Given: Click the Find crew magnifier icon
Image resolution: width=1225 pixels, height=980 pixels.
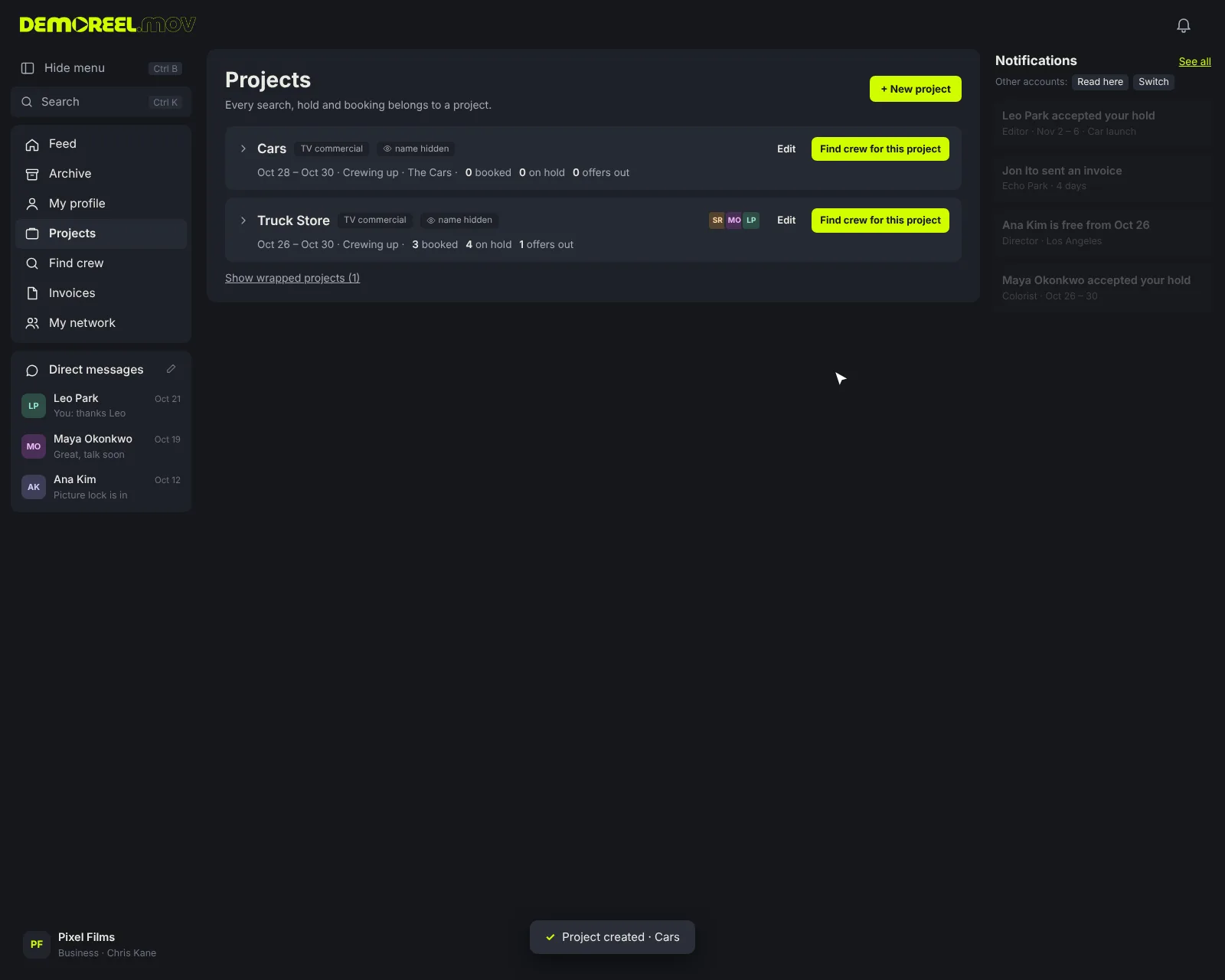Looking at the screenshot, I should pos(32,263).
